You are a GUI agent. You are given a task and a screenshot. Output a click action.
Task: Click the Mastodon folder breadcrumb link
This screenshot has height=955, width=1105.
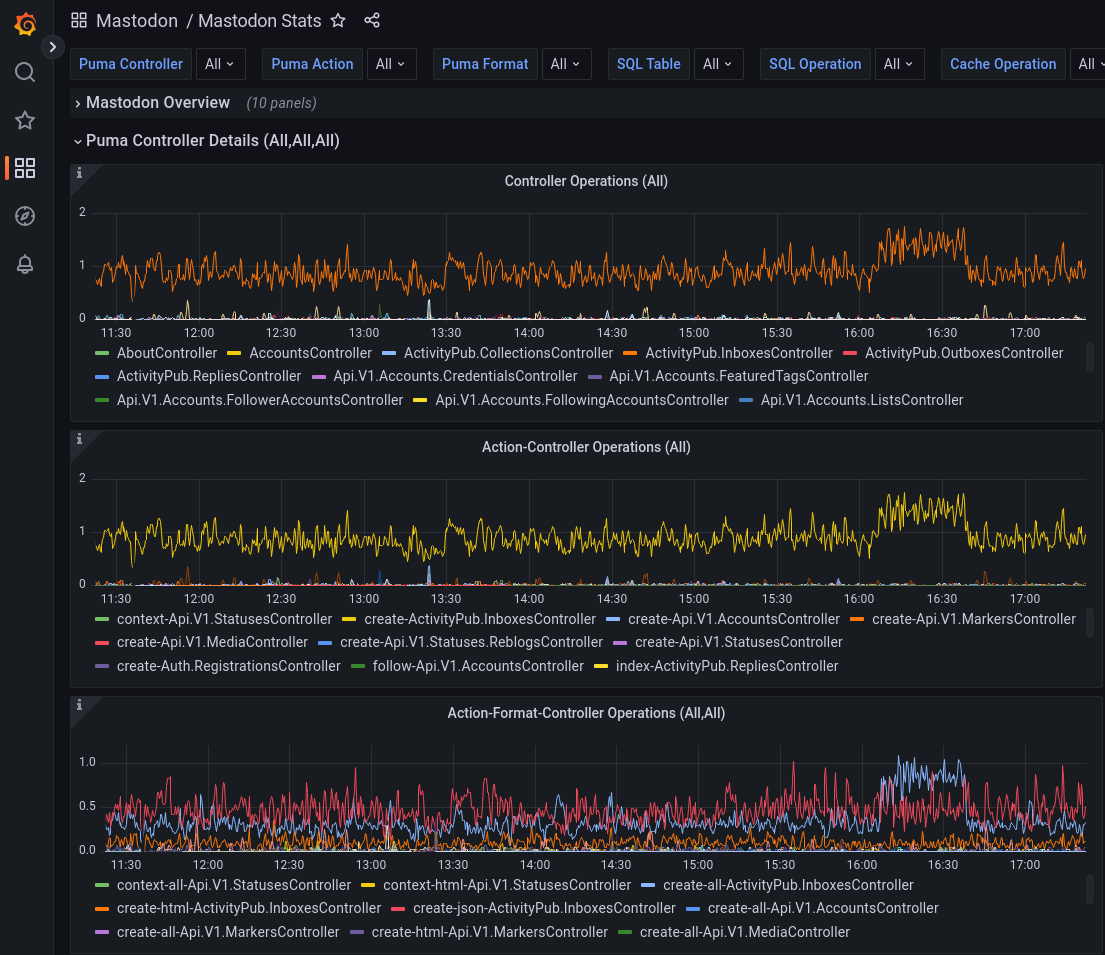tap(136, 21)
